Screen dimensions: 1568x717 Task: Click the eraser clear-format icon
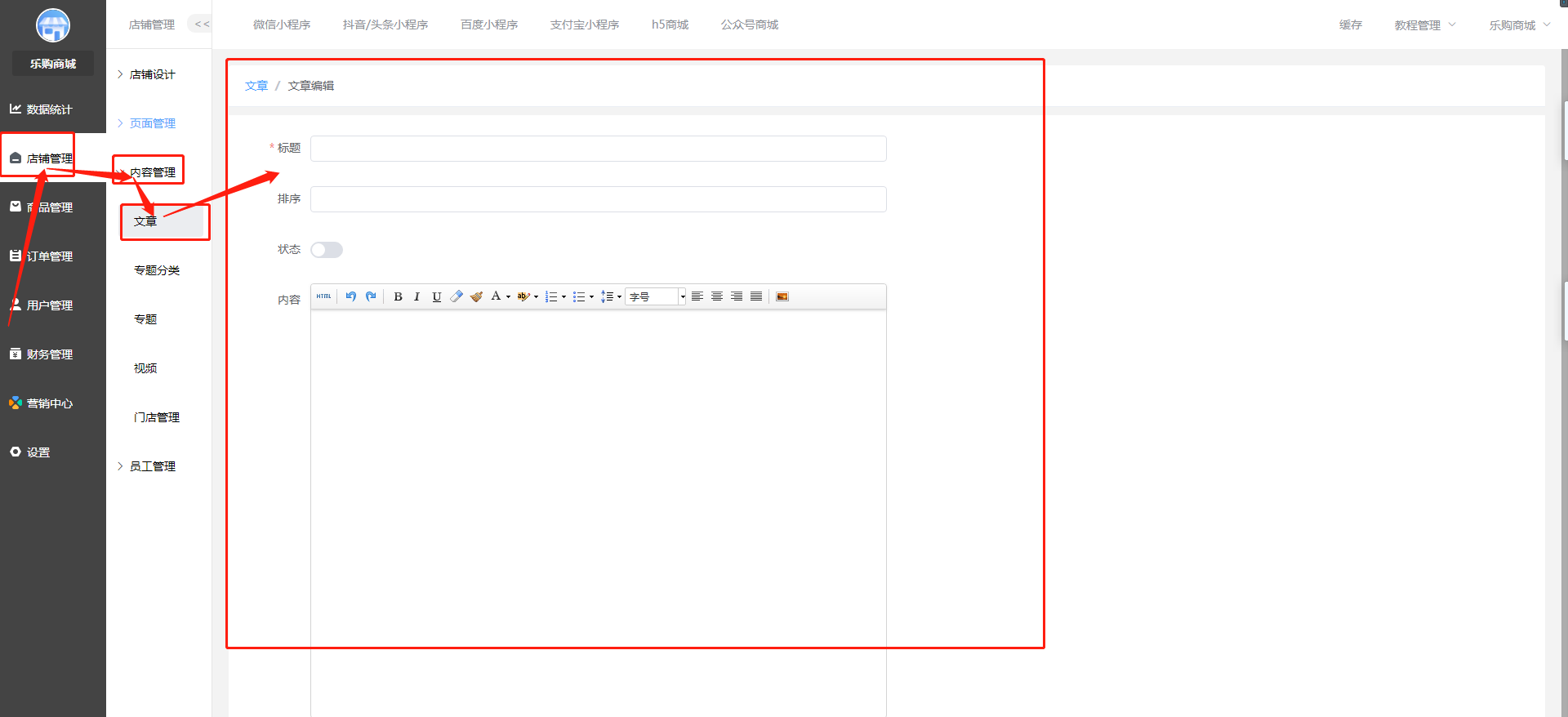pyautogui.click(x=457, y=296)
